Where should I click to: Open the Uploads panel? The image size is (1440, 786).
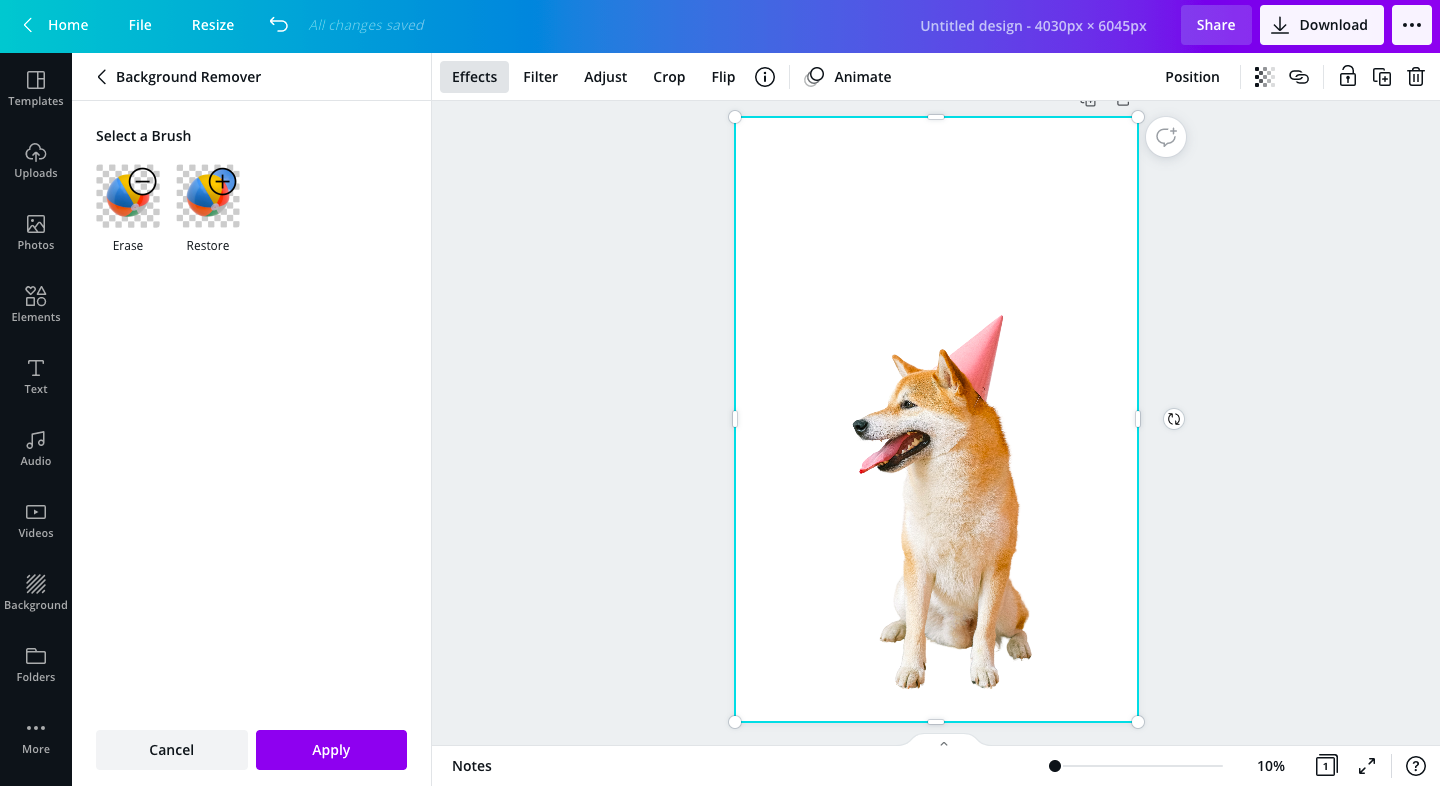click(x=36, y=160)
